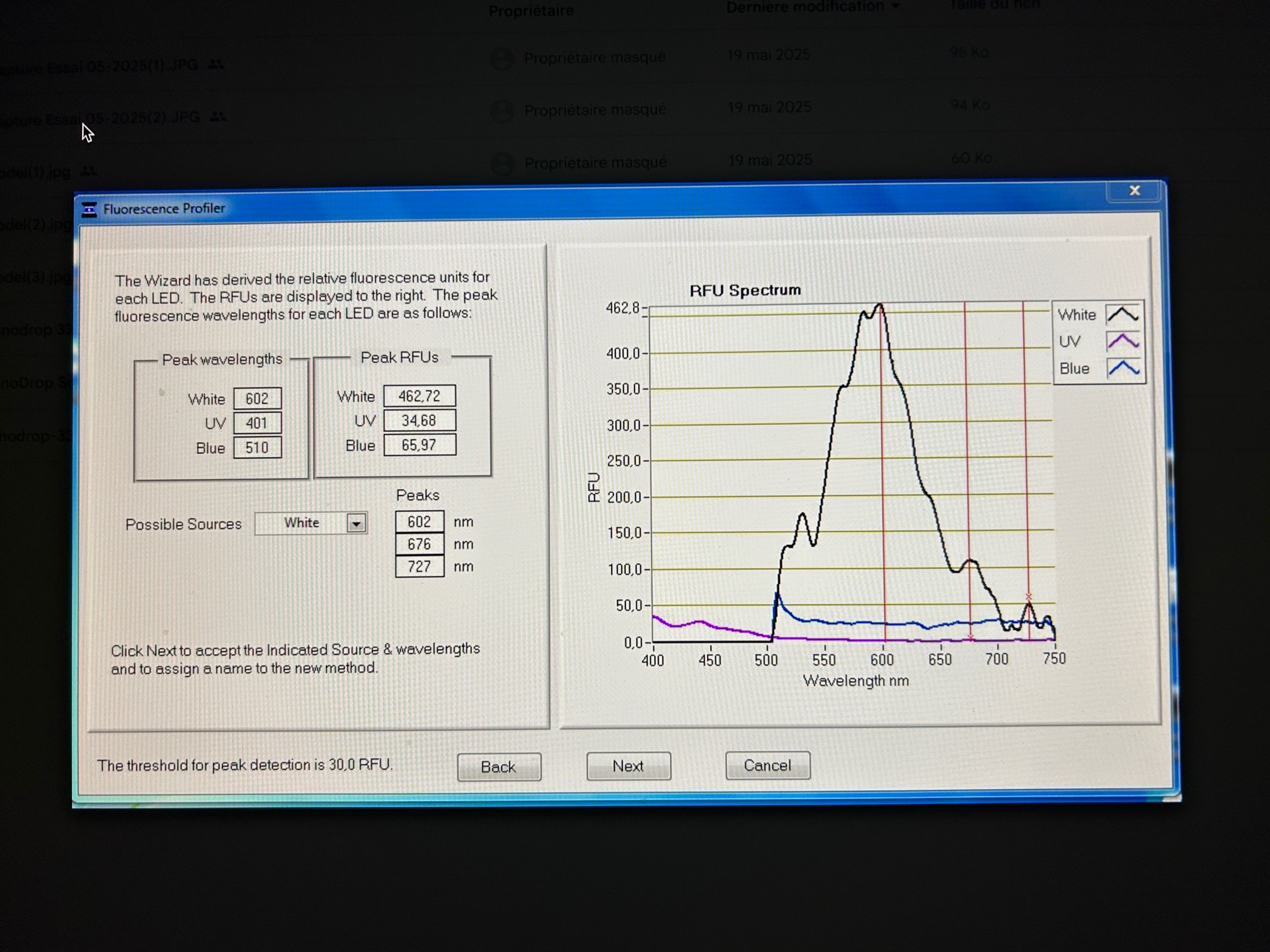1270x952 pixels.
Task: Click shared-people icon next to Essai 05-2025(1).JPG
Action: click(216, 64)
